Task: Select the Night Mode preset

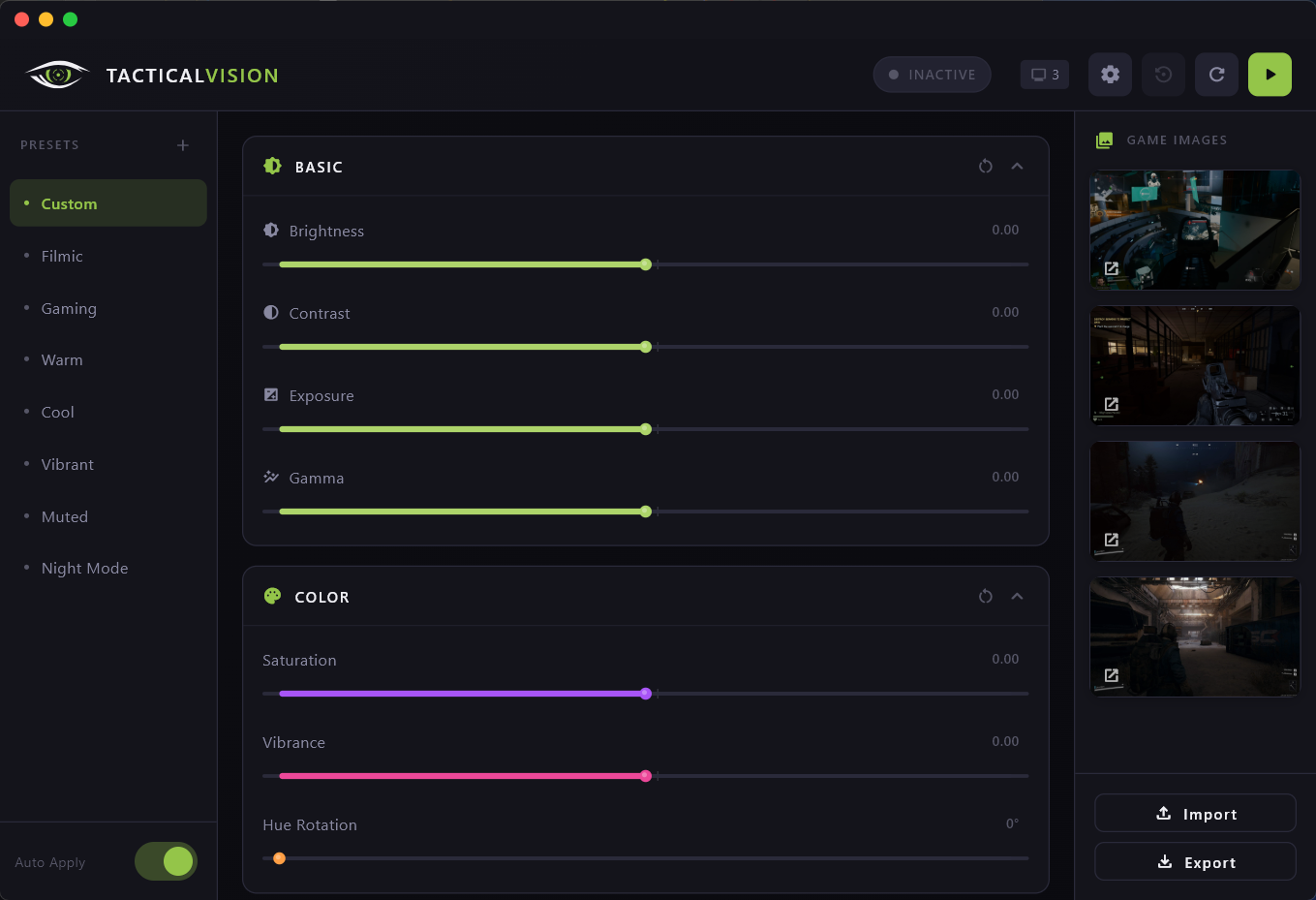Action: point(84,568)
